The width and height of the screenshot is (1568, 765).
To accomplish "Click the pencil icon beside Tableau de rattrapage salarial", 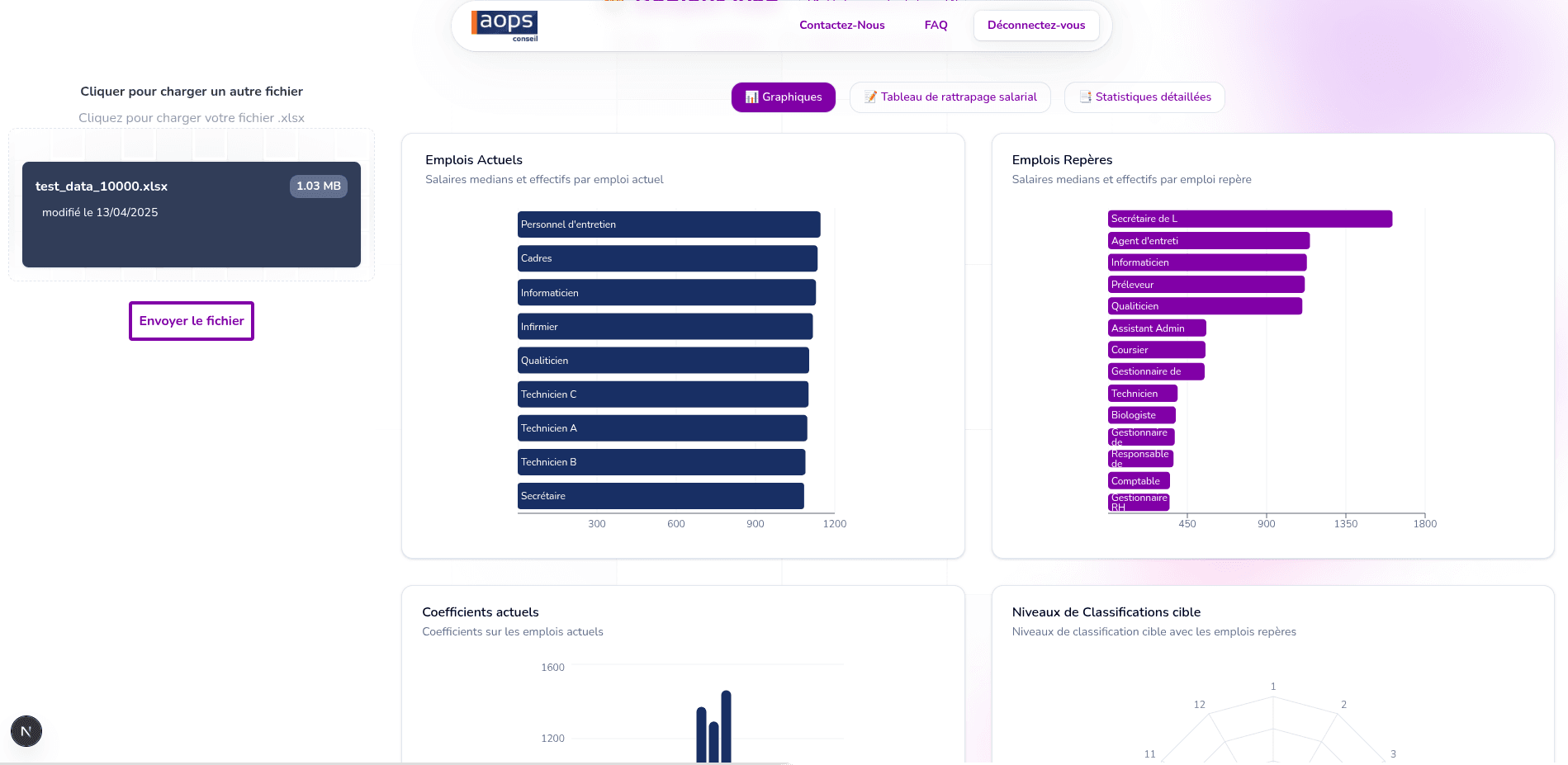I will point(869,97).
